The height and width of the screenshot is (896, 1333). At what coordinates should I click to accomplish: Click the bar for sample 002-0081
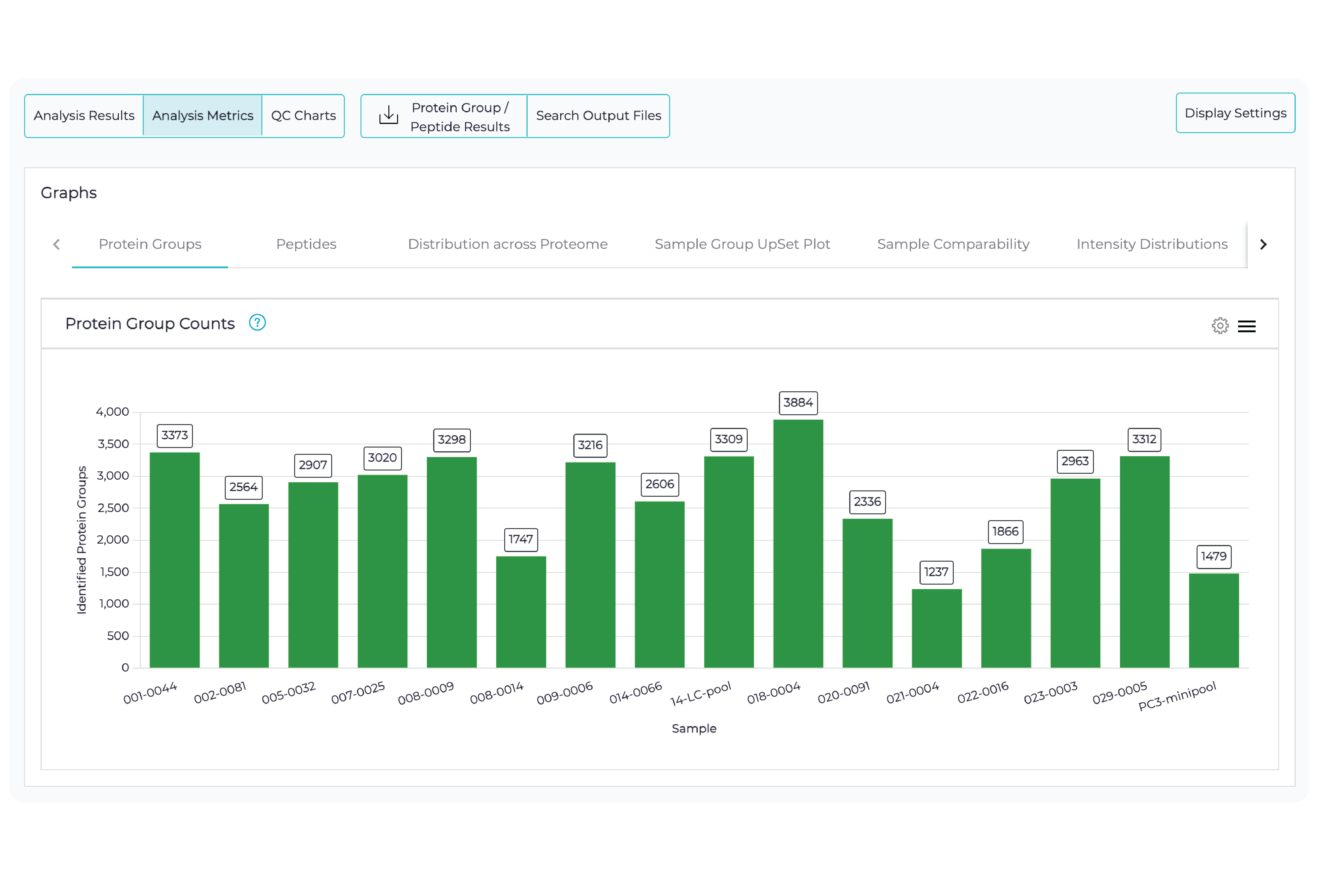tap(244, 586)
